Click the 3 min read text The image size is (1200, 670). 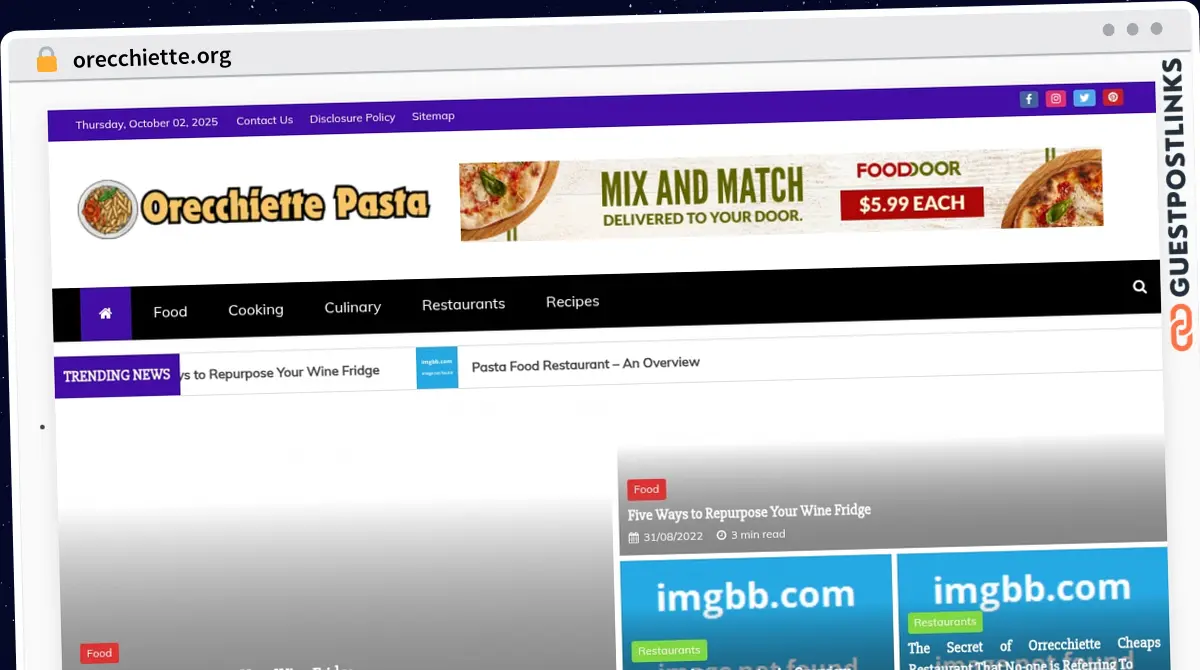coord(758,534)
